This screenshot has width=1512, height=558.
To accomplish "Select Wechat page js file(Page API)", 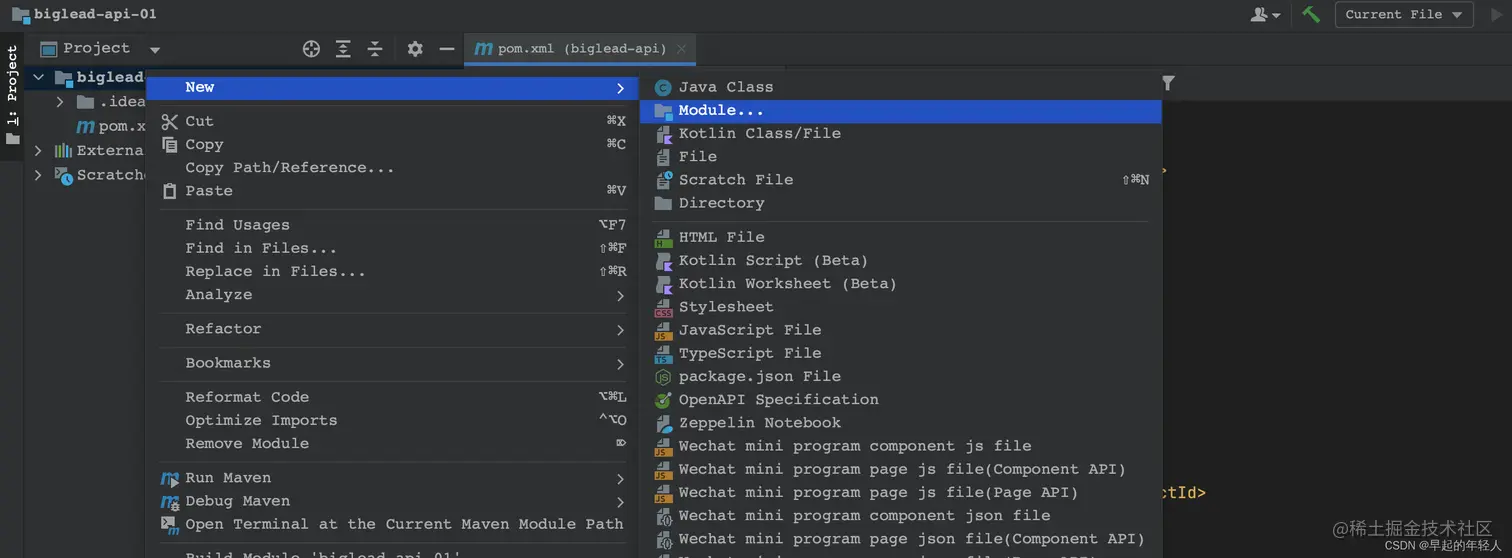I will click(901, 492).
